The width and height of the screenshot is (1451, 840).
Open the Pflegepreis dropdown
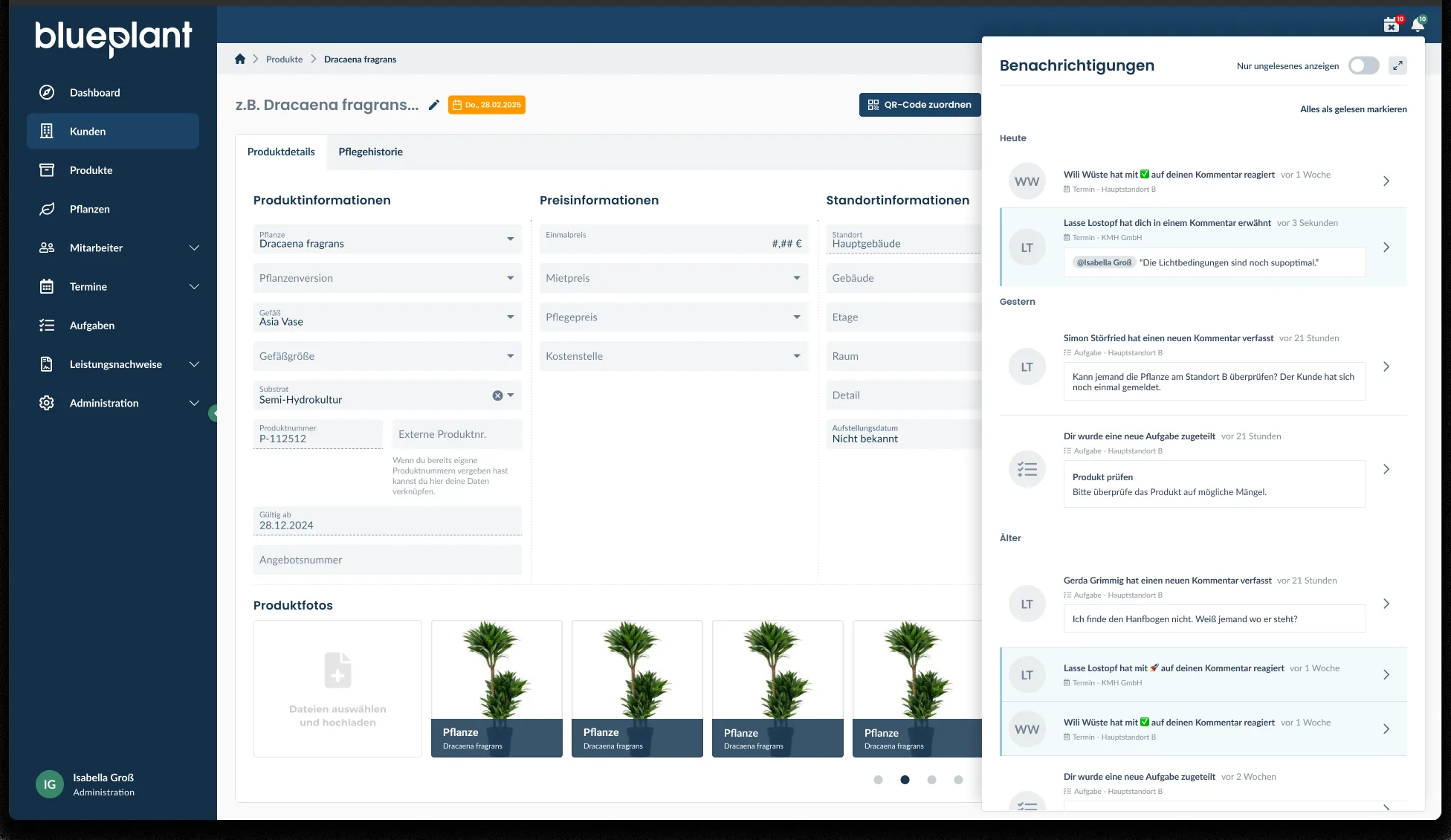(x=673, y=317)
